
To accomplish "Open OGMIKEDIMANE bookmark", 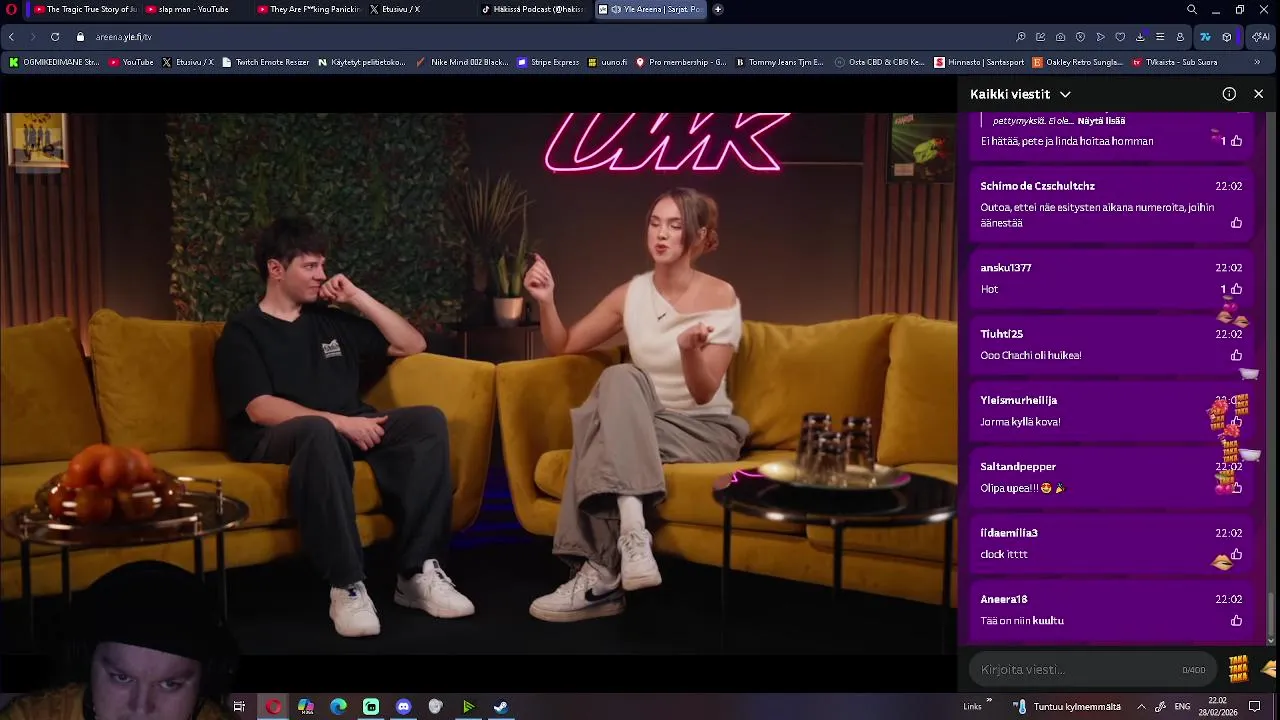I will click(54, 62).
